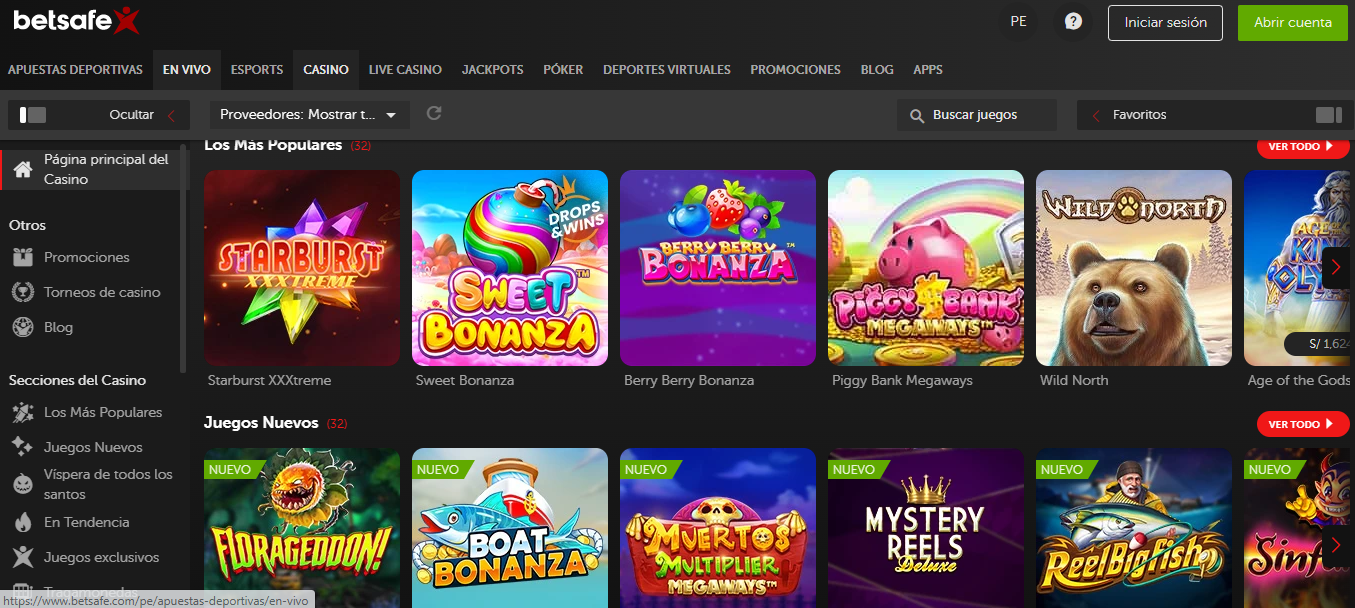Switch to the LIVE CASINO tab
The width and height of the screenshot is (1355, 608).
pyautogui.click(x=404, y=69)
